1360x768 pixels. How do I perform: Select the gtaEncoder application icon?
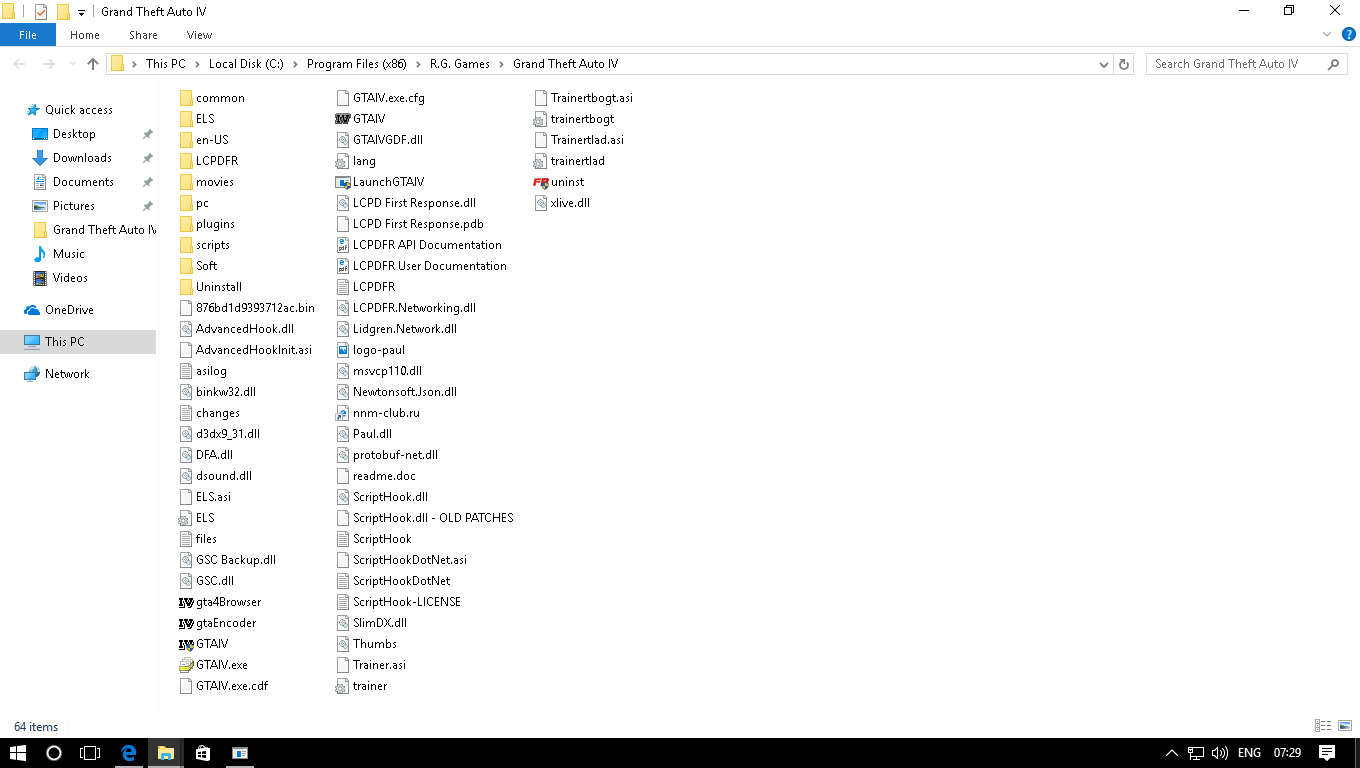click(185, 623)
